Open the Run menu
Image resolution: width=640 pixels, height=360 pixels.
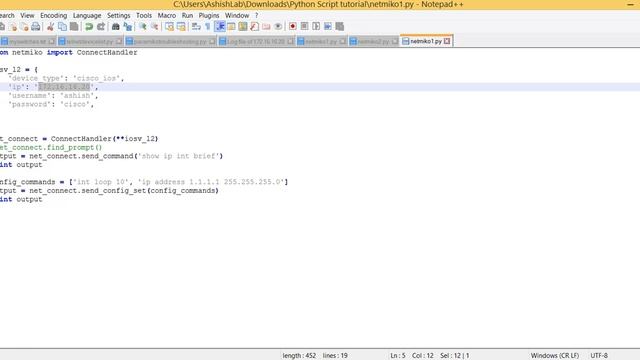tap(187, 16)
